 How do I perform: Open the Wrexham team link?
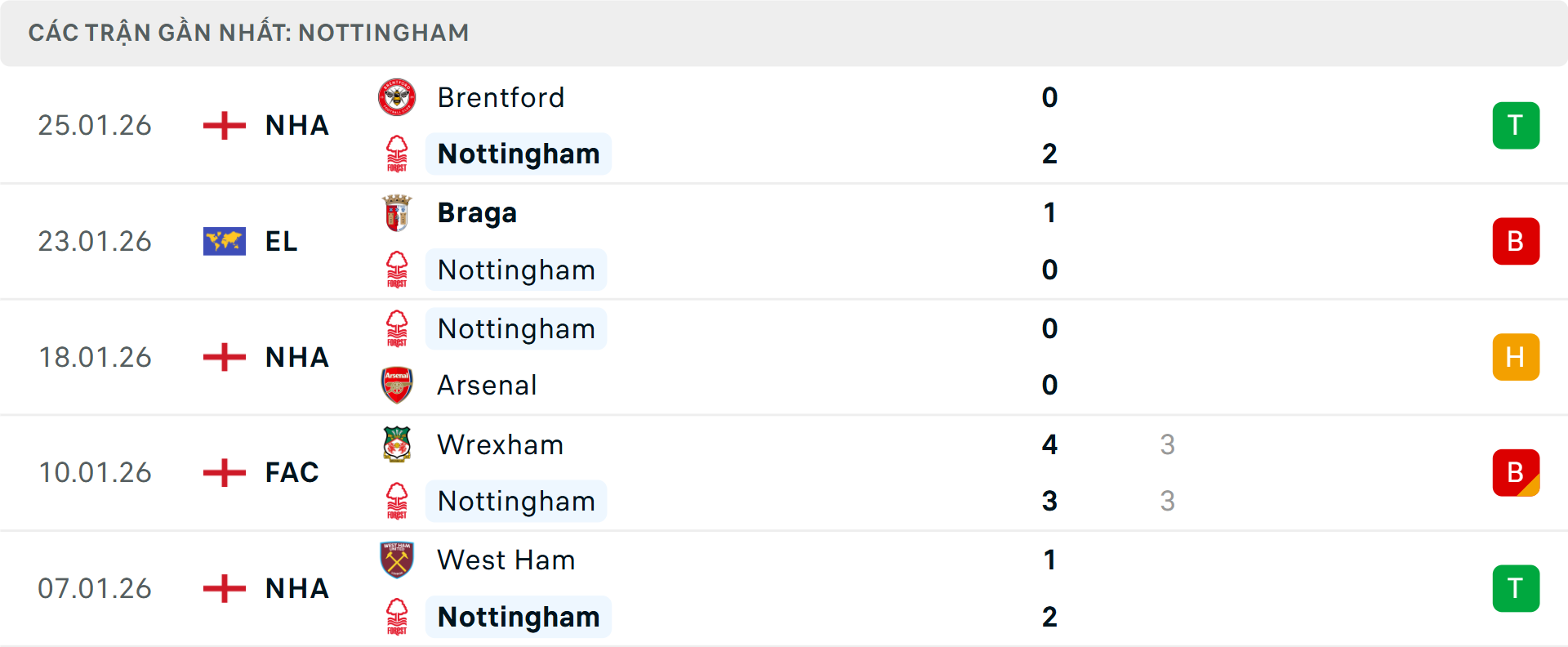[x=500, y=444]
